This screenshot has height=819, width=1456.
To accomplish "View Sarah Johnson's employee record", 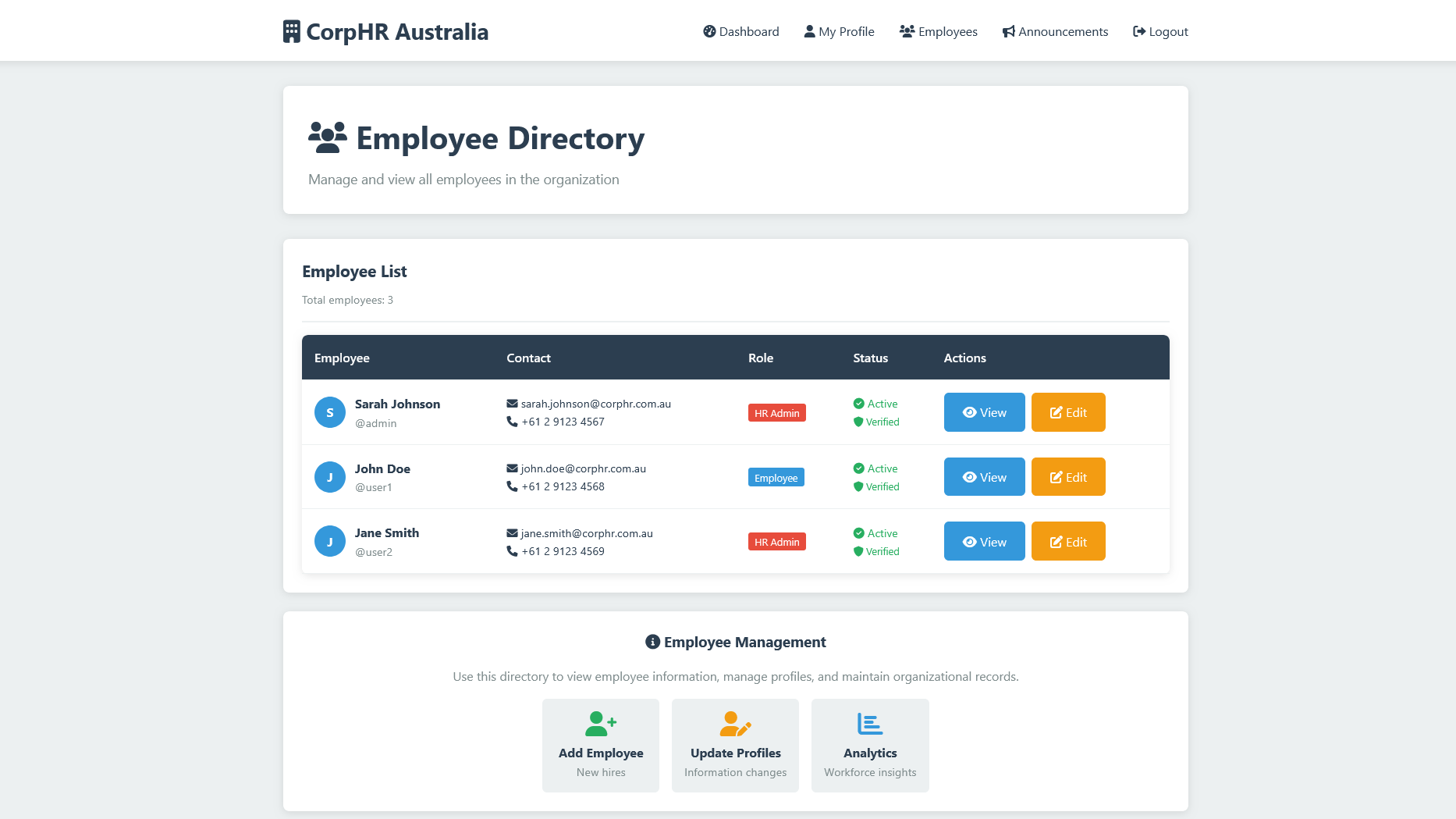I will pyautogui.click(x=984, y=412).
